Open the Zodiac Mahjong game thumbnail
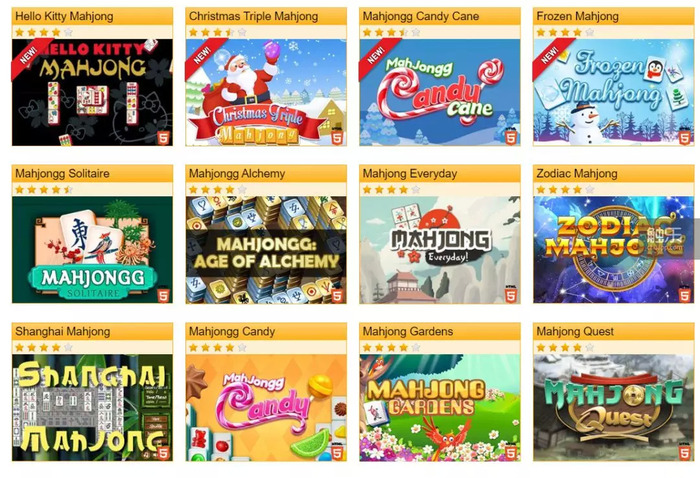Screen dimensions: 700x478 coord(613,249)
